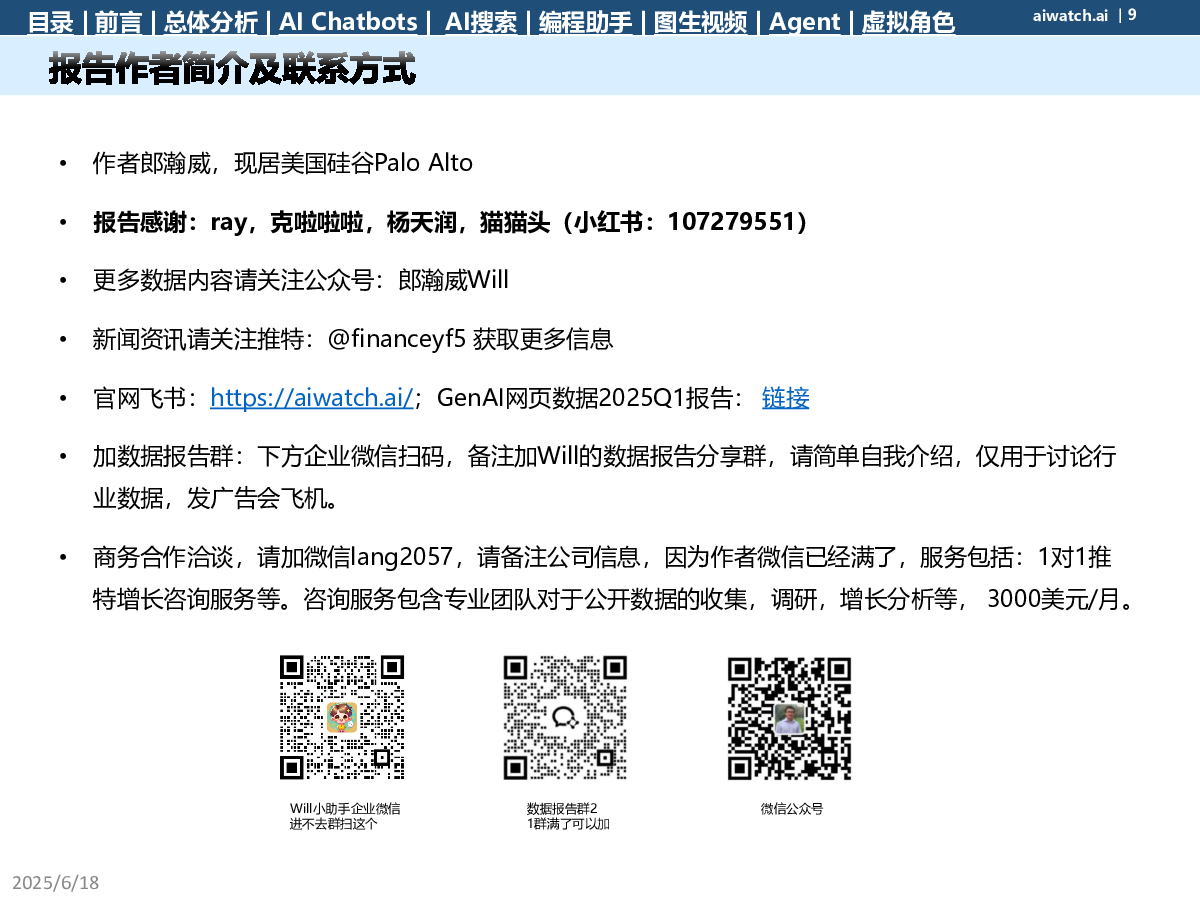The width and height of the screenshot is (1200, 900).
Task: Click the 商务合作洽谈 paragraph
Action: [x=612, y=578]
